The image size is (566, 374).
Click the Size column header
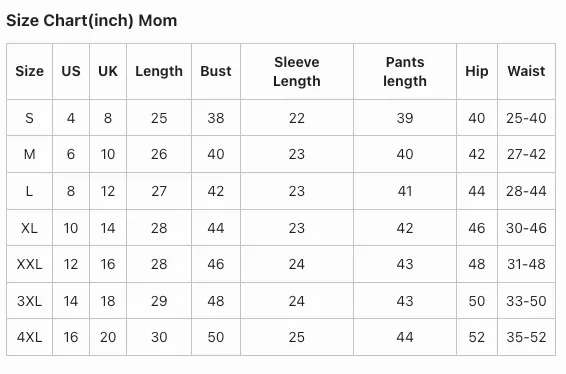coord(29,71)
